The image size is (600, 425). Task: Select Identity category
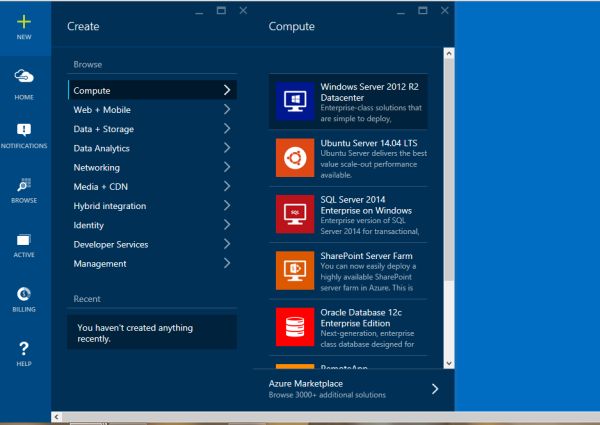tap(152, 225)
